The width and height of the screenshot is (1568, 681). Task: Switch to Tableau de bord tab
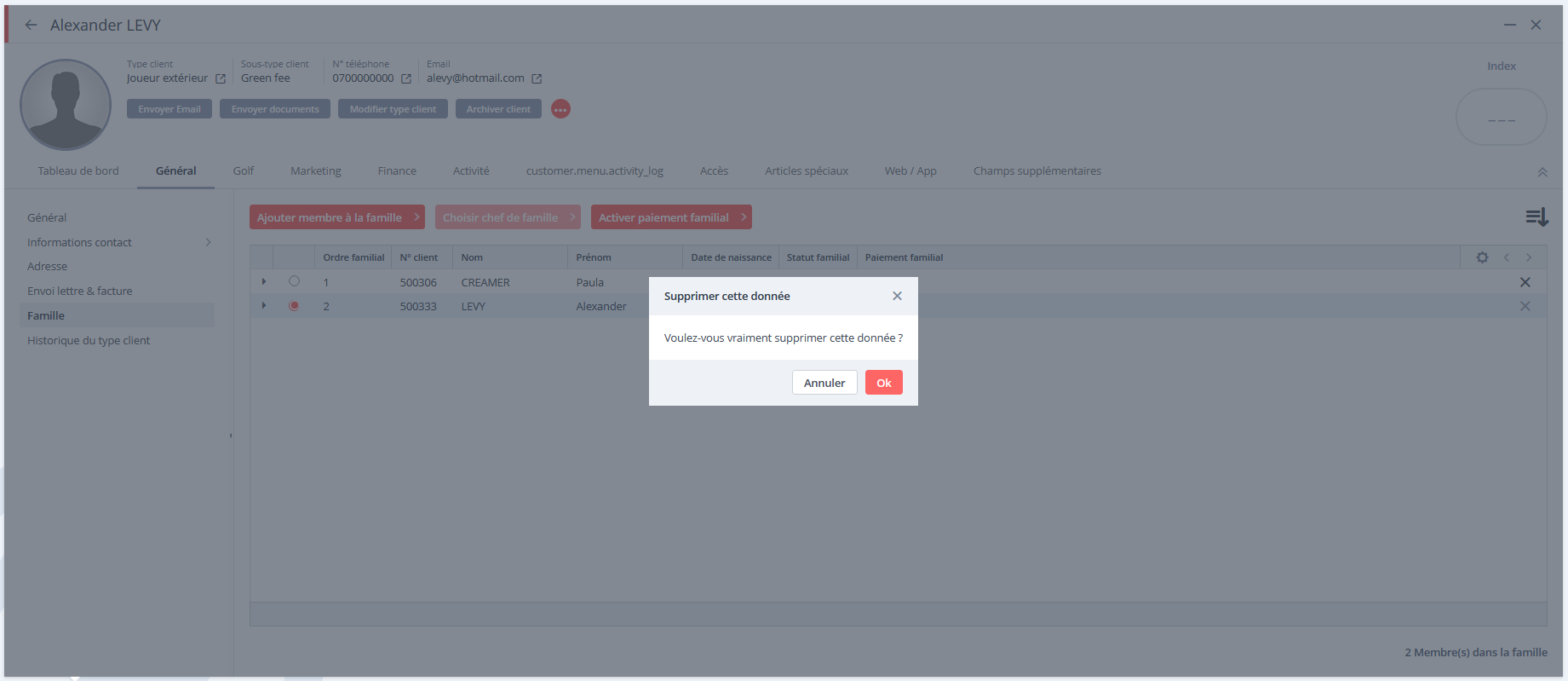click(x=78, y=170)
